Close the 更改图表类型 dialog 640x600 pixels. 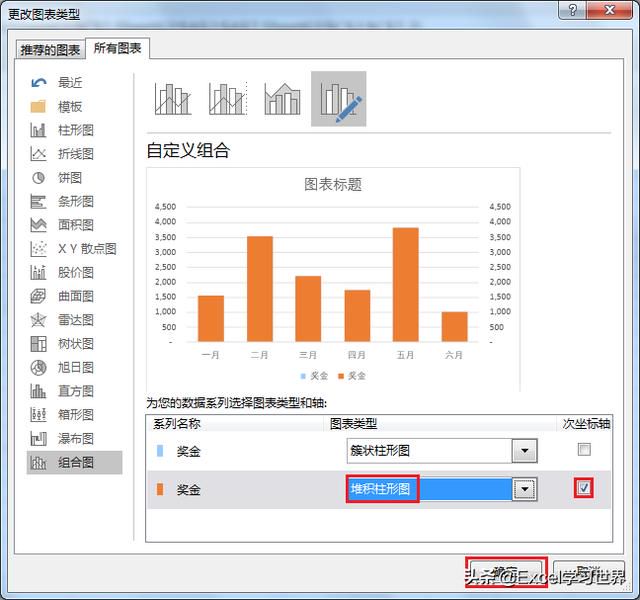609,10
